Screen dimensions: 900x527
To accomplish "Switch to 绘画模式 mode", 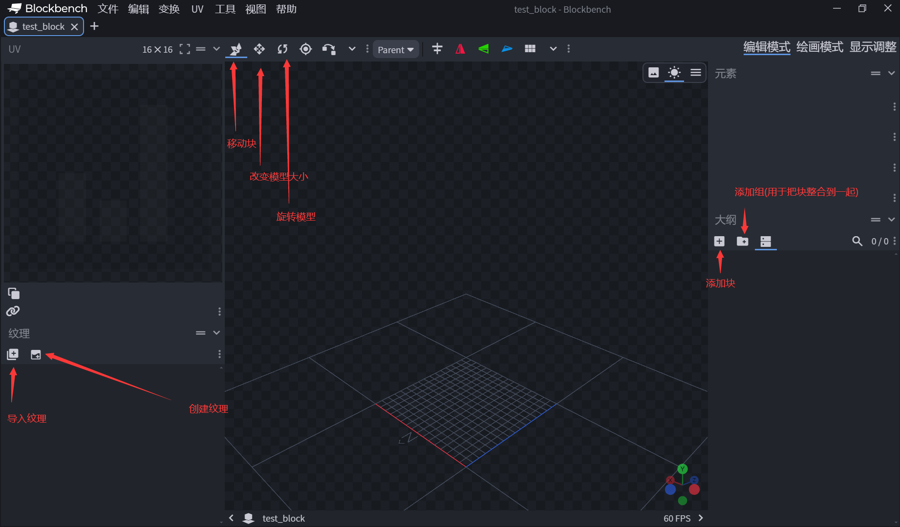I will 819,47.
